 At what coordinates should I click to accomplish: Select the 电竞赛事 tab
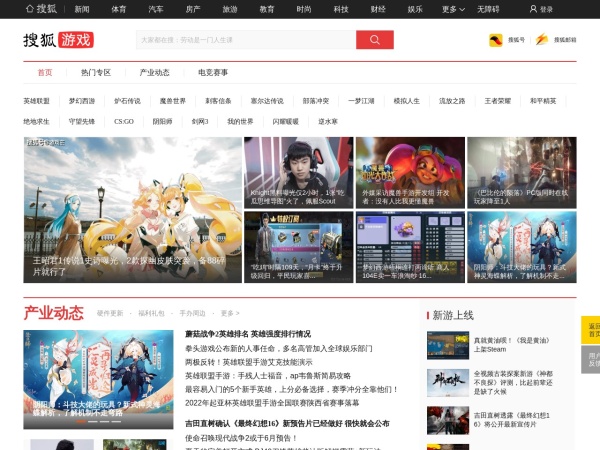pyautogui.click(x=212, y=72)
